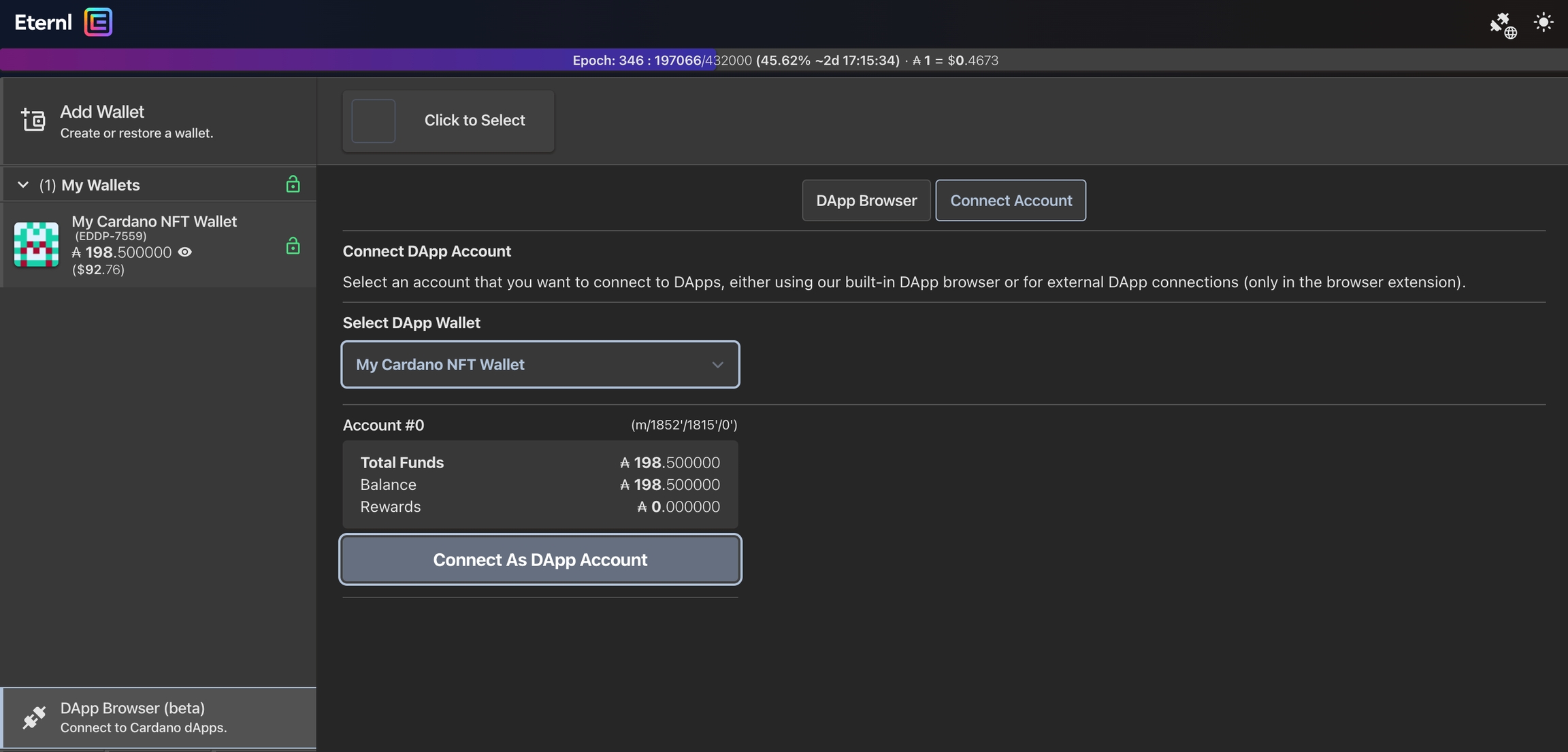Click the Click to Select button

(x=474, y=120)
